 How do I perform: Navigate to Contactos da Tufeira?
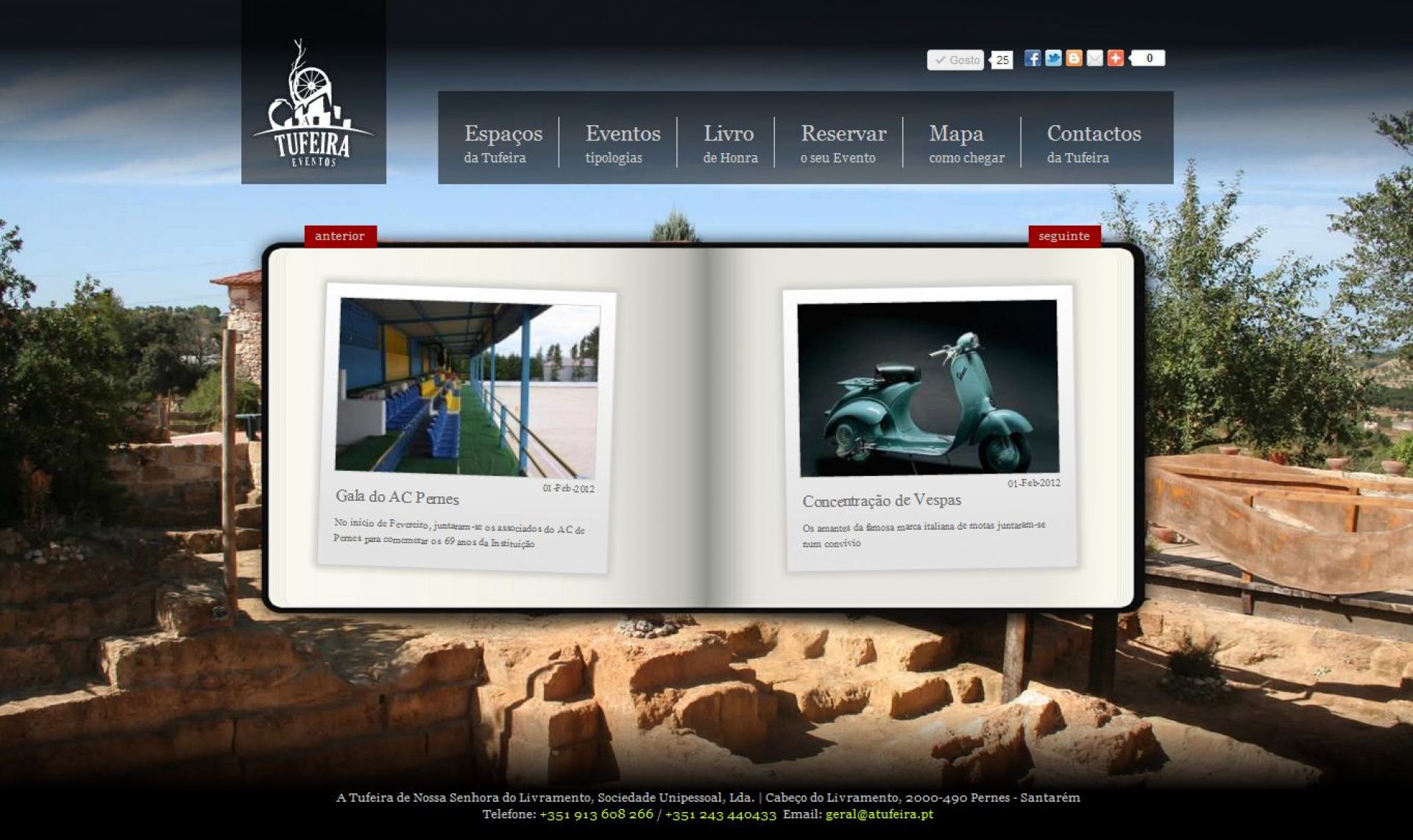1093,143
